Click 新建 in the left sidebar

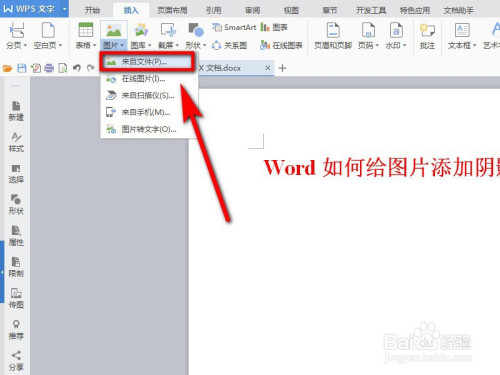click(x=16, y=111)
